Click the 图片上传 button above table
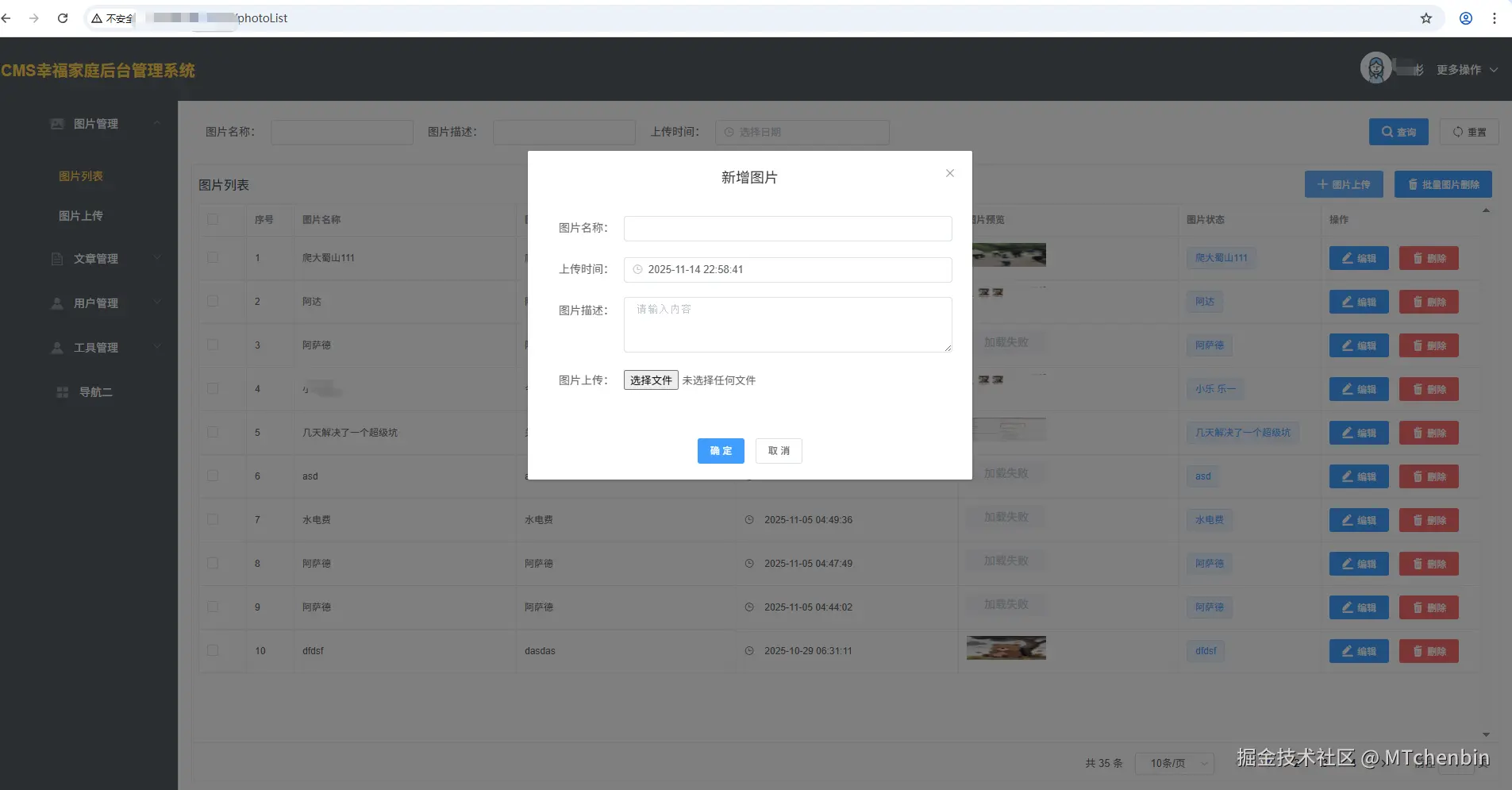 click(x=1344, y=184)
